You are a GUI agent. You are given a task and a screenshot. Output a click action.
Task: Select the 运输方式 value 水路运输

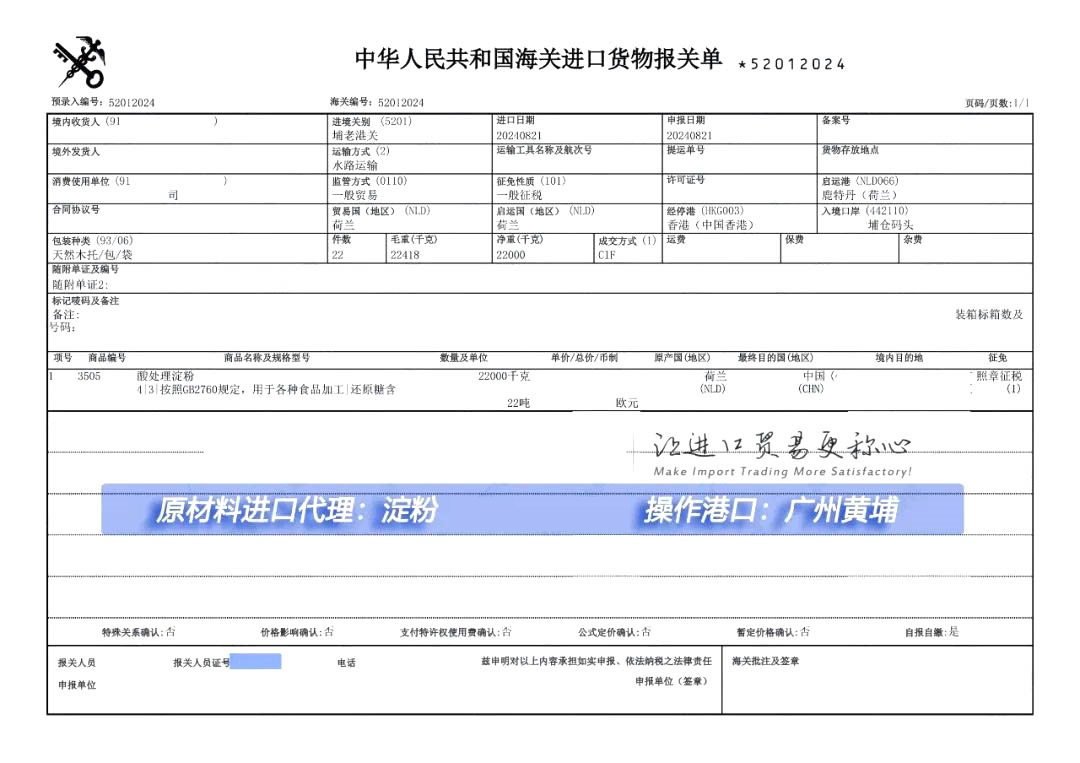click(x=355, y=165)
